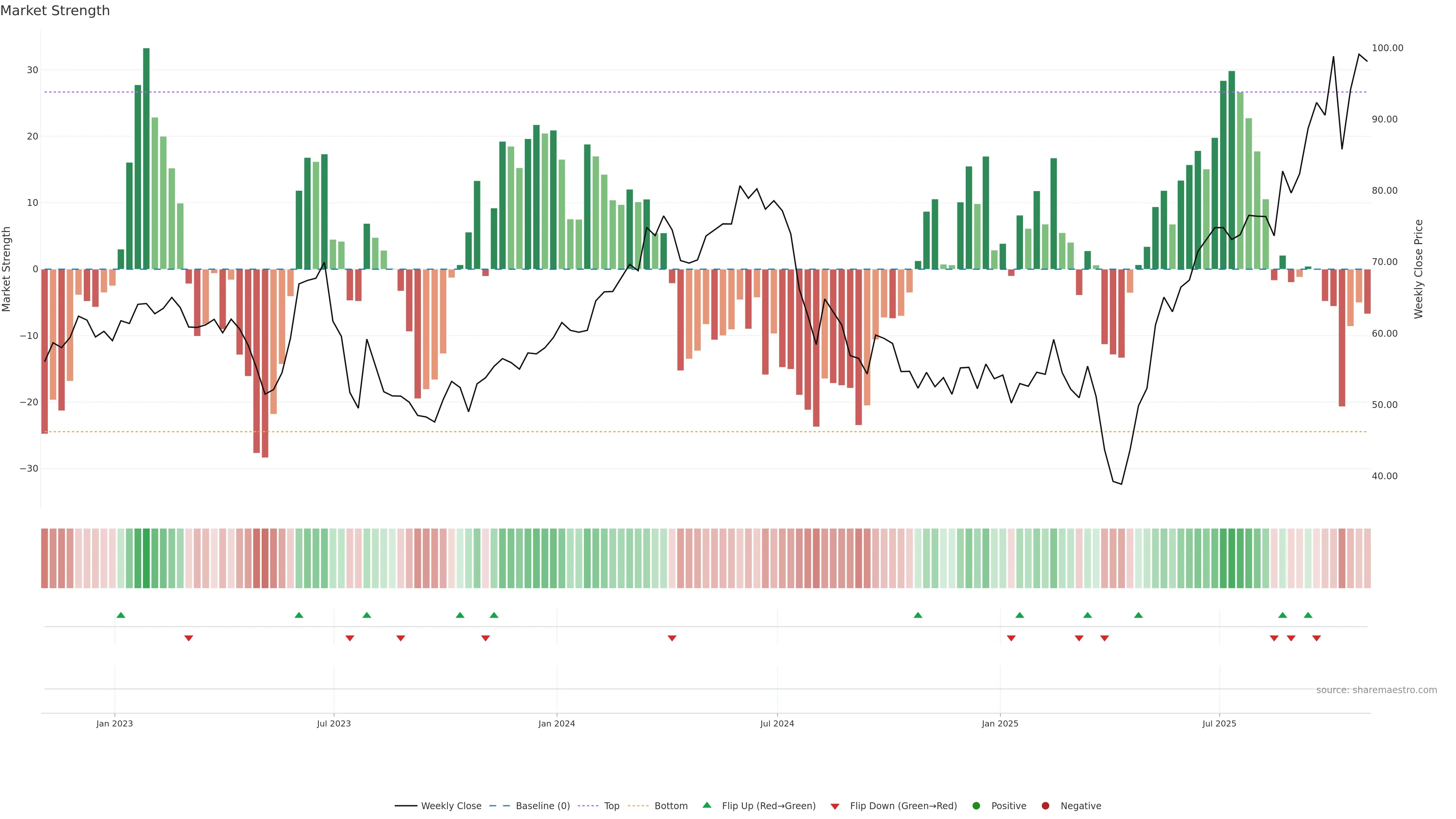
Task: Click the darkest green heat strip cell near Jan 2023
Action: coord(146,559)
